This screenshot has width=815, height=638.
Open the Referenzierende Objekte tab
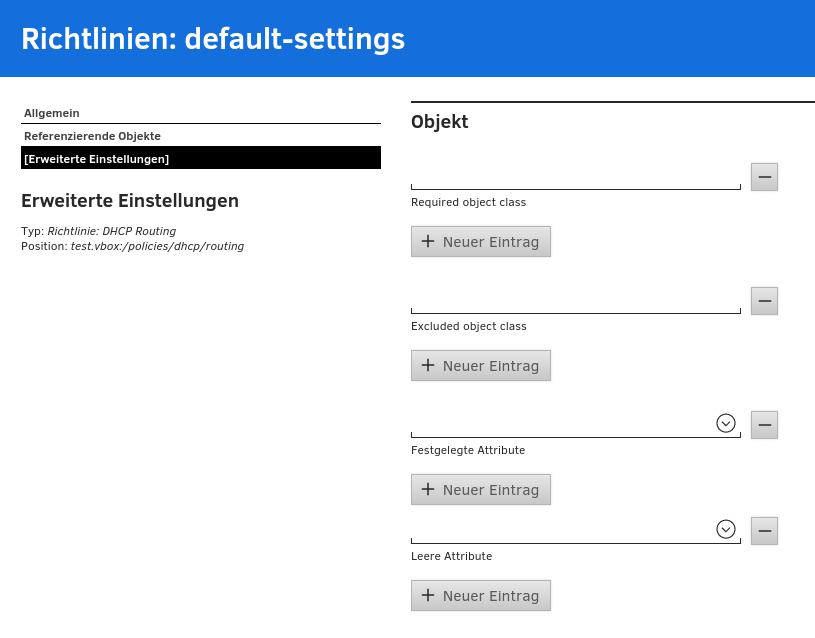92,136
